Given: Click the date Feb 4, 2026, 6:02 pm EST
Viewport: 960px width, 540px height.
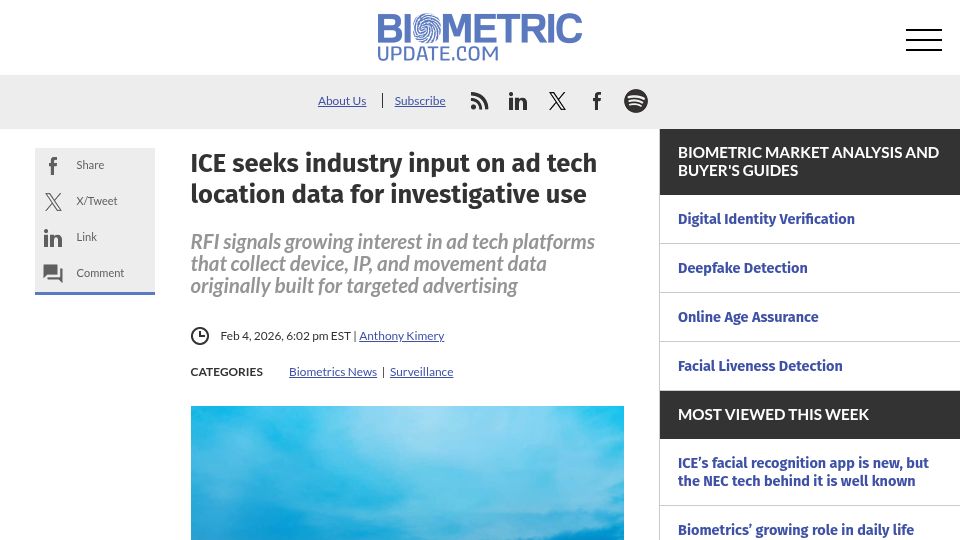Looking at the screenshot, I should [x=285, y=336].
